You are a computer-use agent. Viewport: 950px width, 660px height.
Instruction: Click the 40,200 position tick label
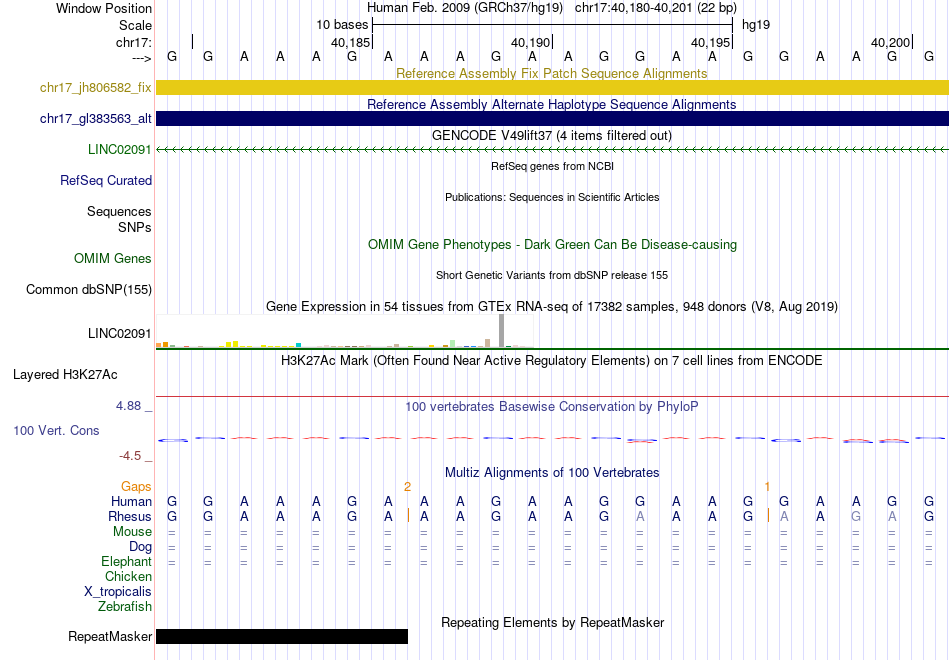(x=890, y=42)
